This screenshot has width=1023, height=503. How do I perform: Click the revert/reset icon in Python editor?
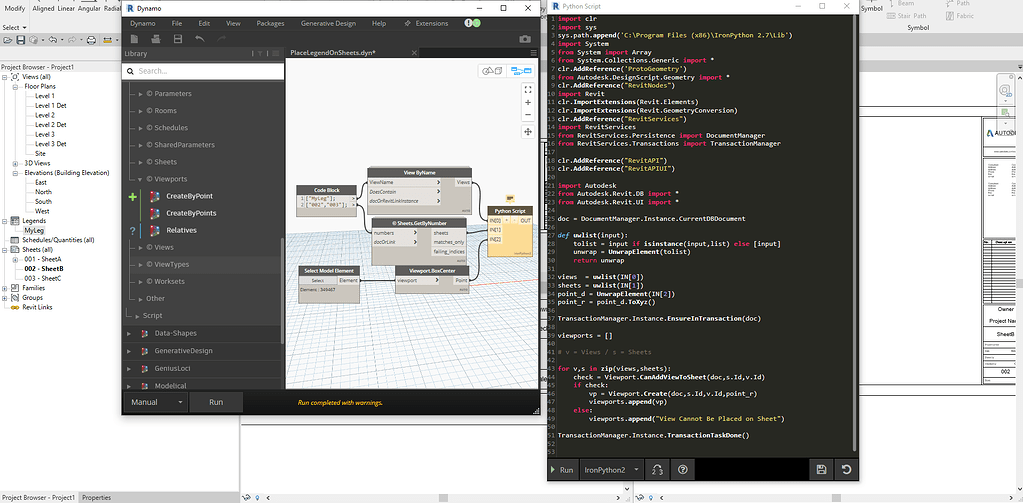point(846,469)
